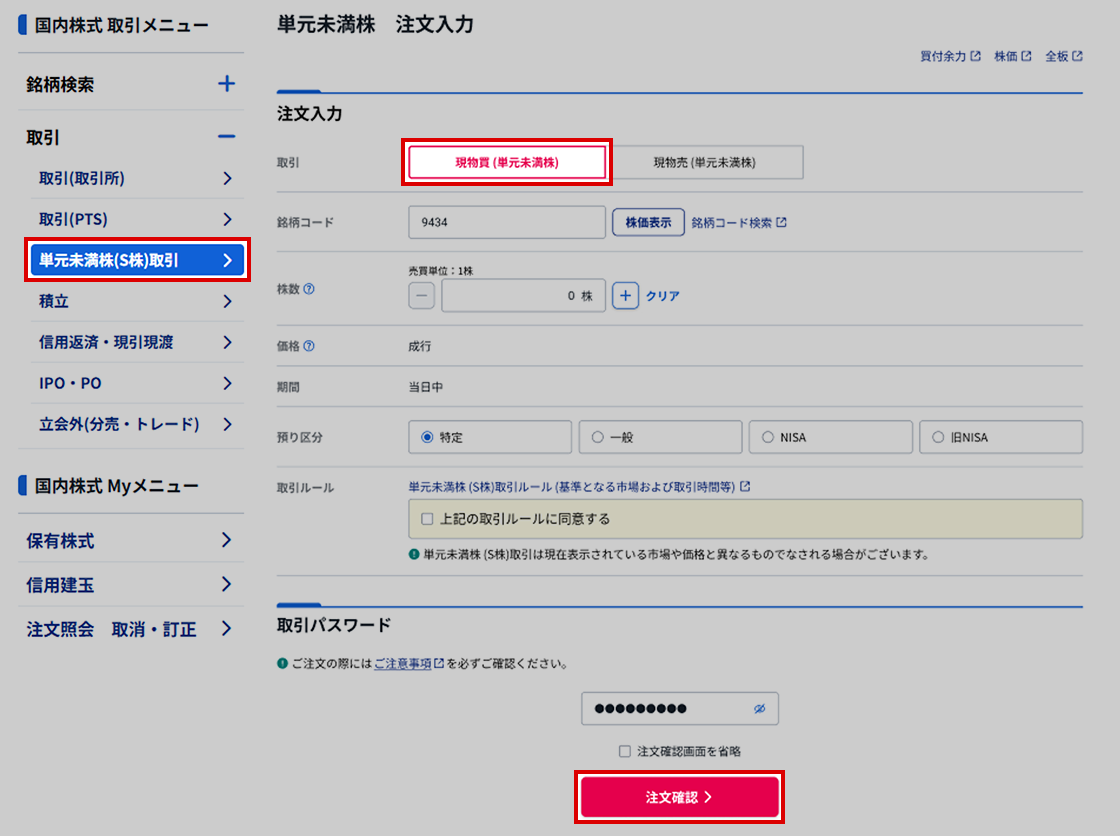Enable 注文確認画面を省略 checkbox
Image resolution: width=1120 pixels, height=836 pixels.
coord(624,751)
